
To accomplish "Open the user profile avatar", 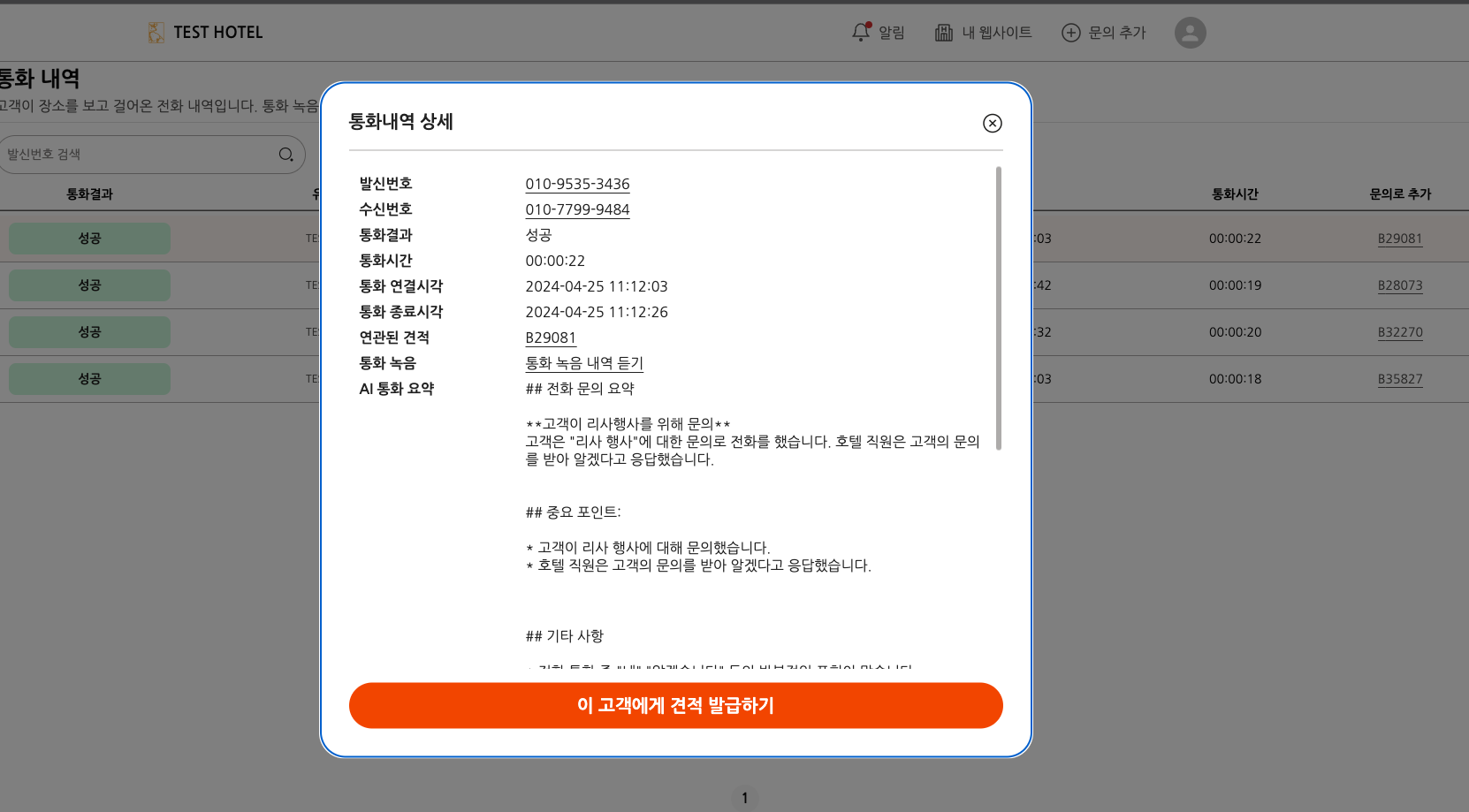I will click(1190, 33).
